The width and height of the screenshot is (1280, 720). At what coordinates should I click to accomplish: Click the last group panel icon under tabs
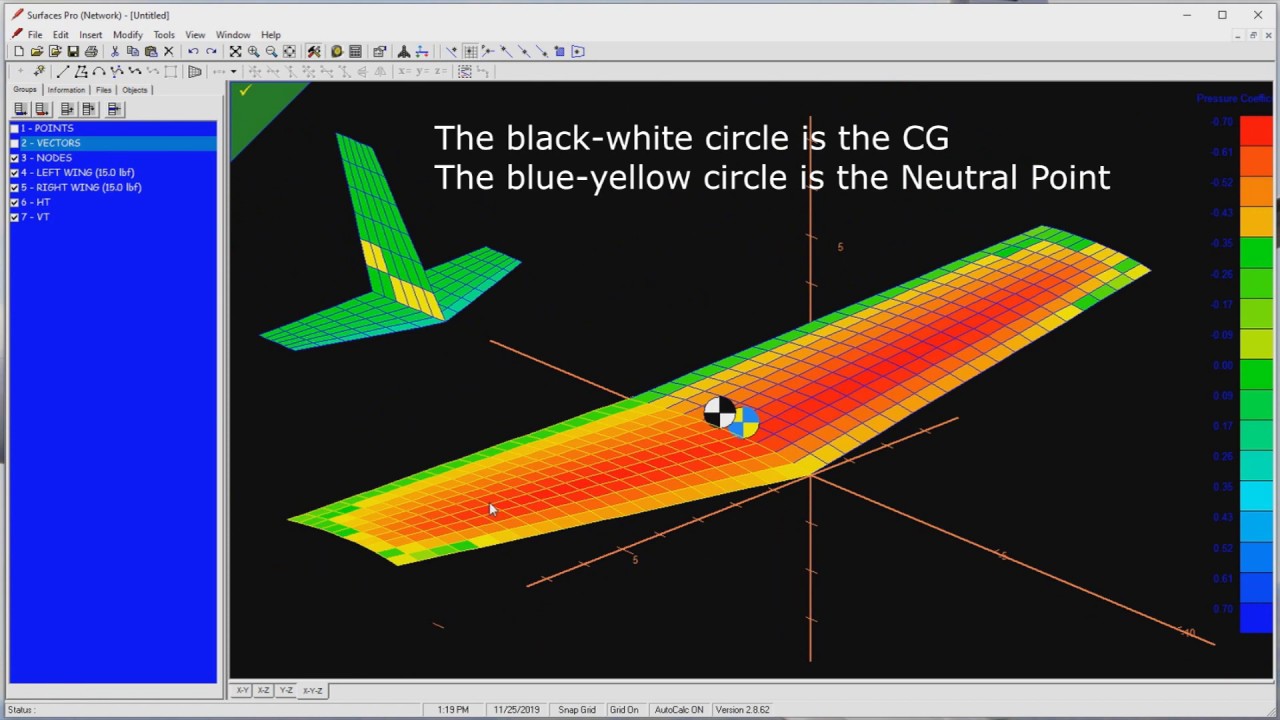click(114, 109)
